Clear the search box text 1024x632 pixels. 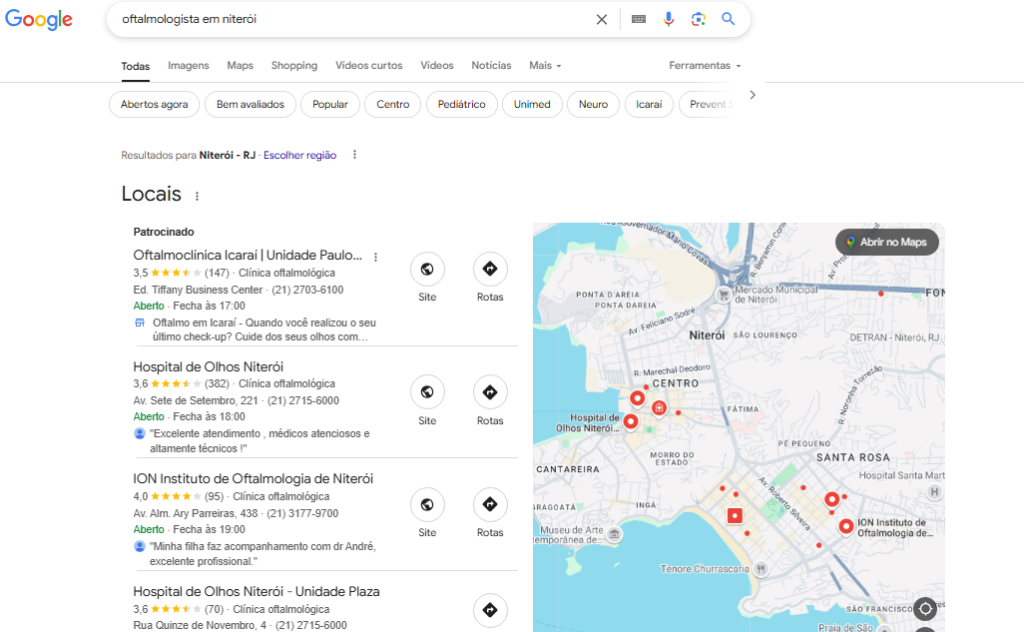(601, 20)
